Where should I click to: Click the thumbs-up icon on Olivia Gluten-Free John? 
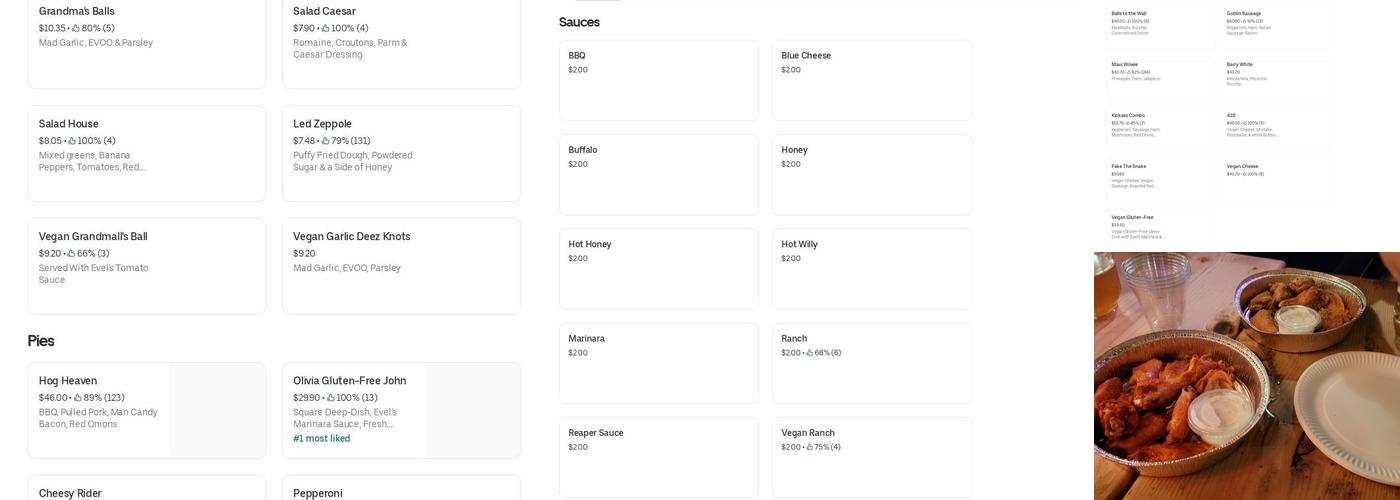[330, 398]
